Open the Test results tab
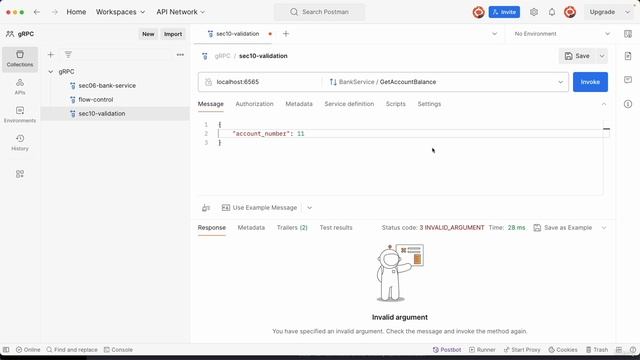Viewport: 640px width, 360px height. tap(336, 228)
